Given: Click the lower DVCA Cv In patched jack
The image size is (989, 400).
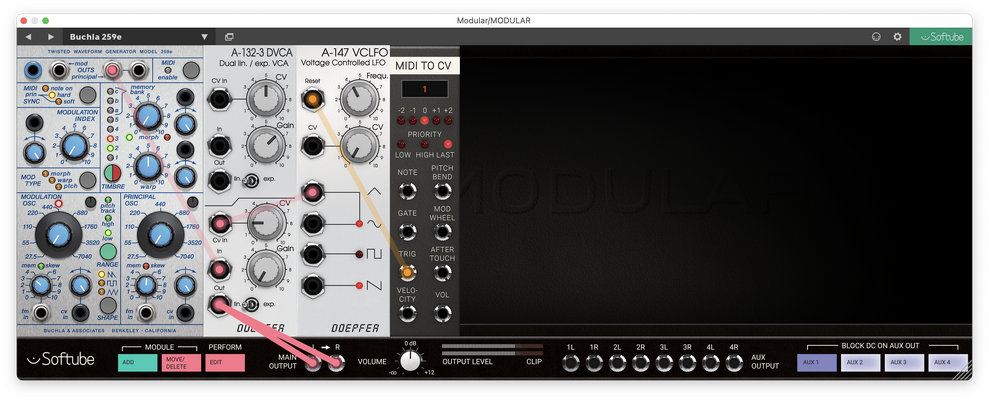Looking at the screenshot, I should pyautogui.click(x=219, y=223).
